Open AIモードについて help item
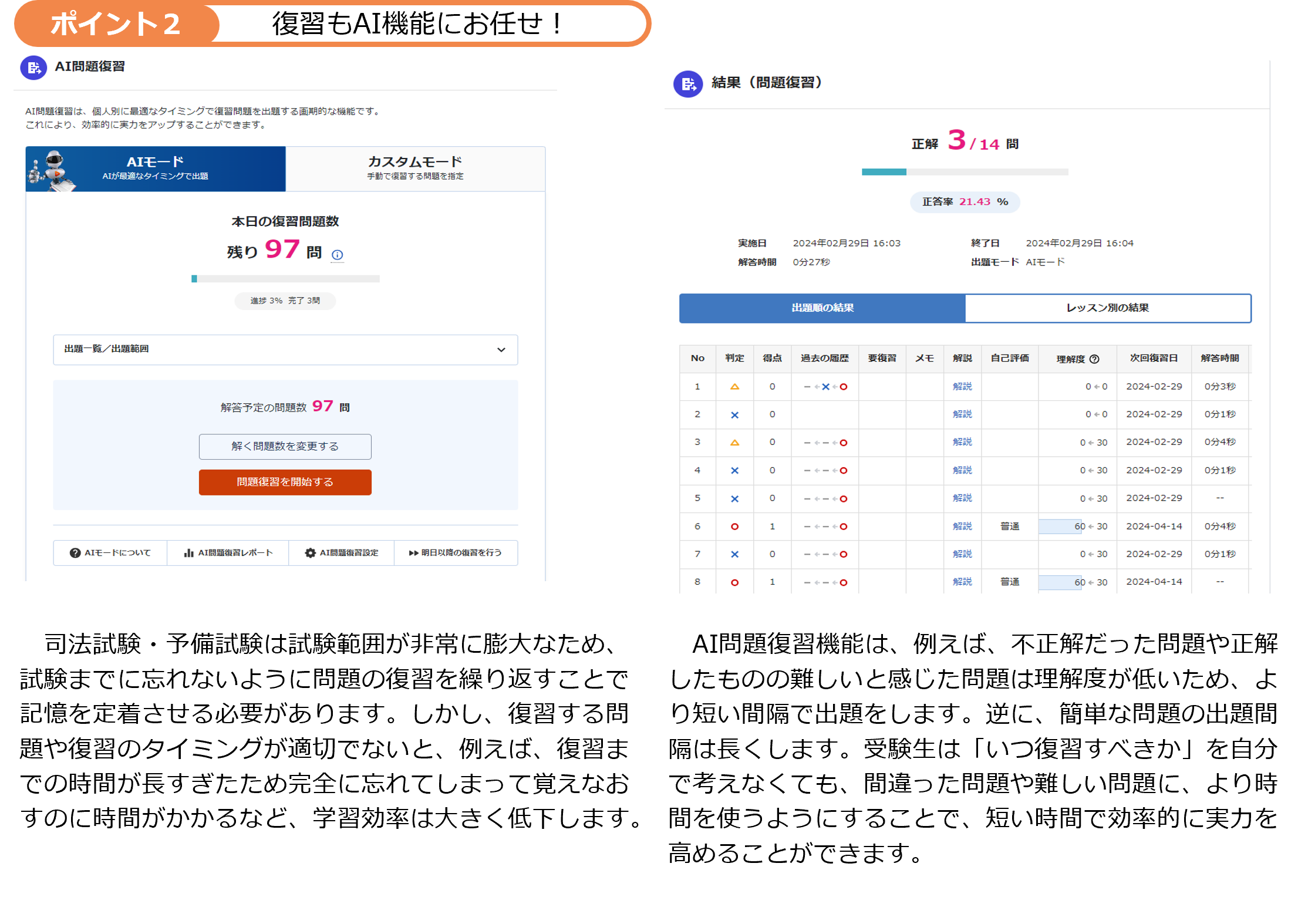The image size is (1298, 924). [110, 553]
